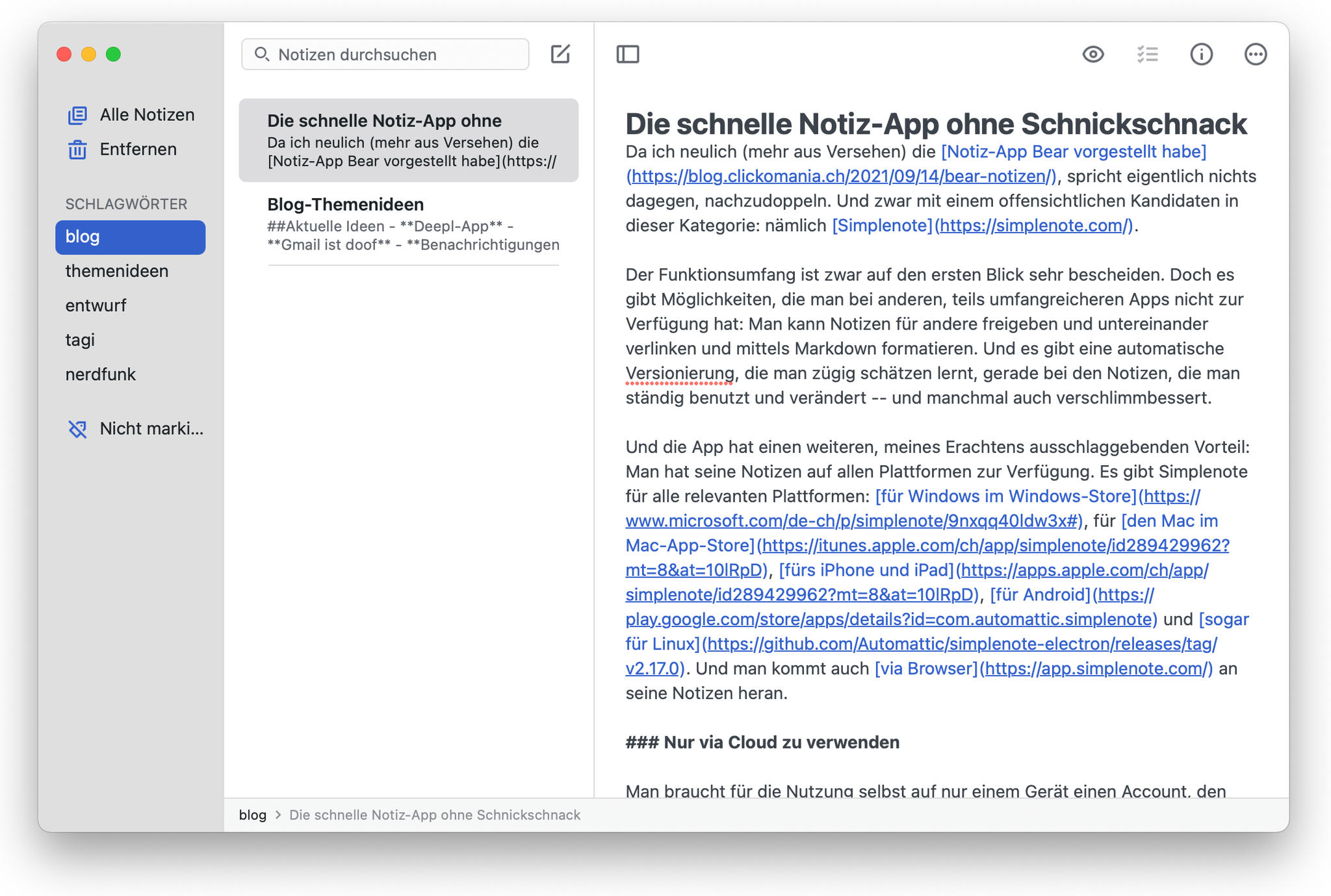This screenshot has width=1331, height=896.
Task: Click the search magnifier icon
Action: (x=262, y=54)
